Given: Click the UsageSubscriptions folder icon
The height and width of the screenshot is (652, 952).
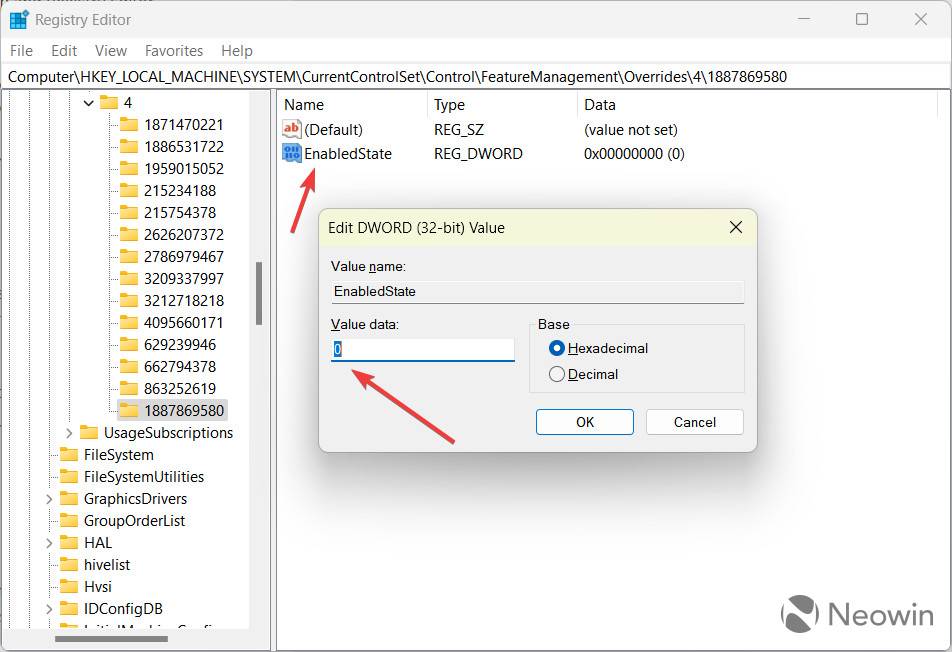Looking at the screenshot, I should (89, 432).
